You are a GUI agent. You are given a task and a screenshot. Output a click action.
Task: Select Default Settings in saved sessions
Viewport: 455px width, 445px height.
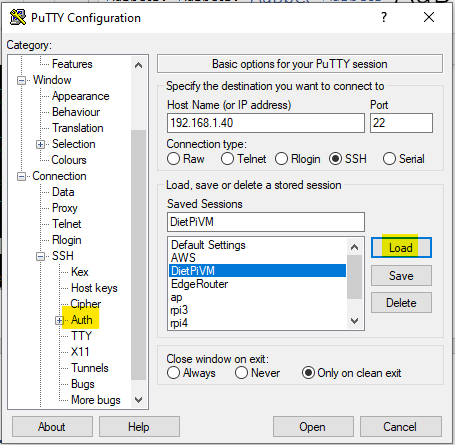point(257,245)
